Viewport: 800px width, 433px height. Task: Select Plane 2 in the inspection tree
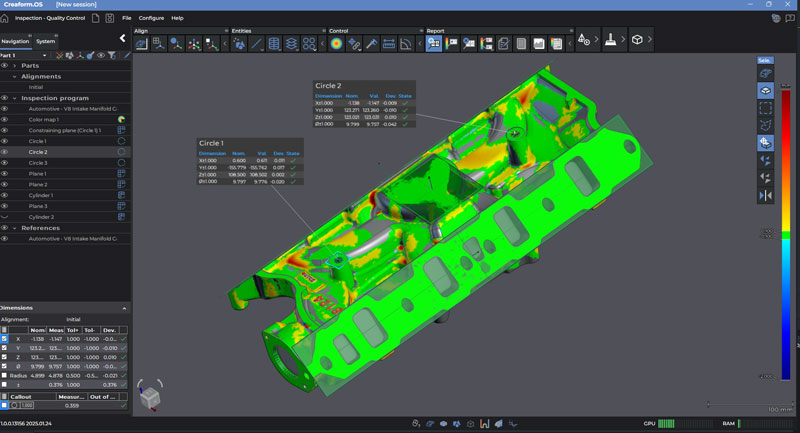pos(37,185)
